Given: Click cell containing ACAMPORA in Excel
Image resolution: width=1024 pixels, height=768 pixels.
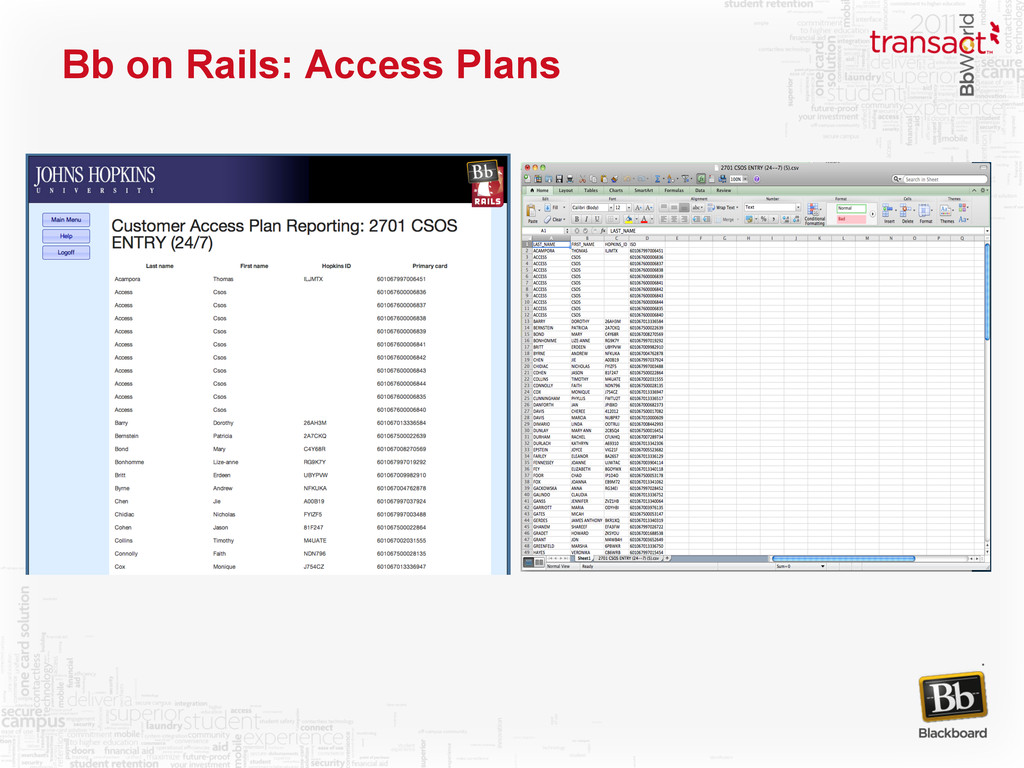Looking at the screenshot, I should pos(551,251).
